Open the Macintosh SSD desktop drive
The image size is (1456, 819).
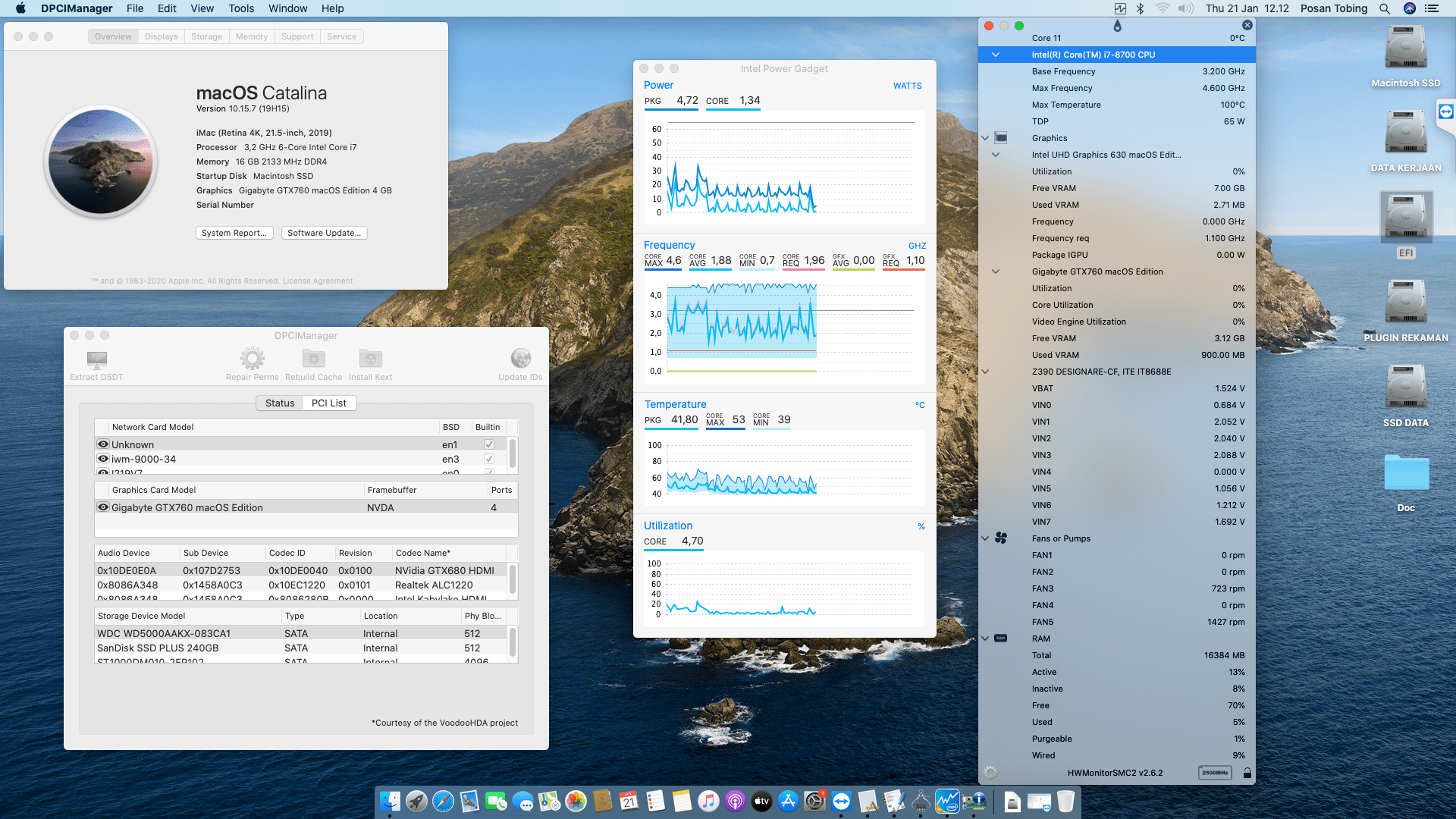click(1406, 48)
